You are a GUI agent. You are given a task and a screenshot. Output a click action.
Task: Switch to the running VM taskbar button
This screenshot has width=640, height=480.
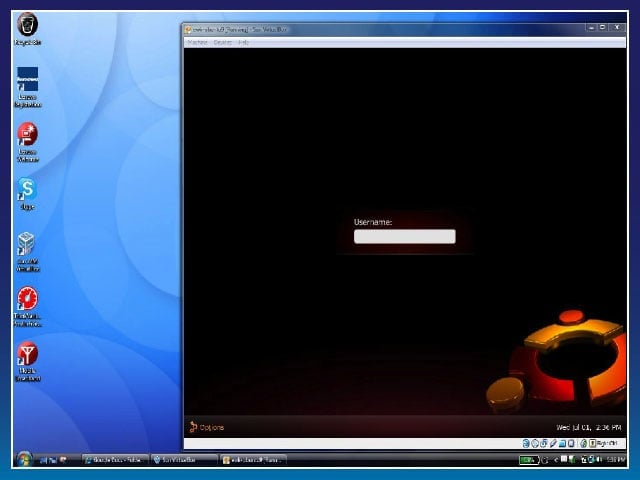point(253,460)
